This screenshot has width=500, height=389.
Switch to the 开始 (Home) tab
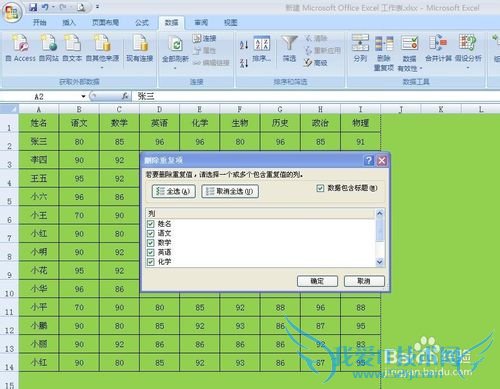pyautogui.click(x=39, y=22)
